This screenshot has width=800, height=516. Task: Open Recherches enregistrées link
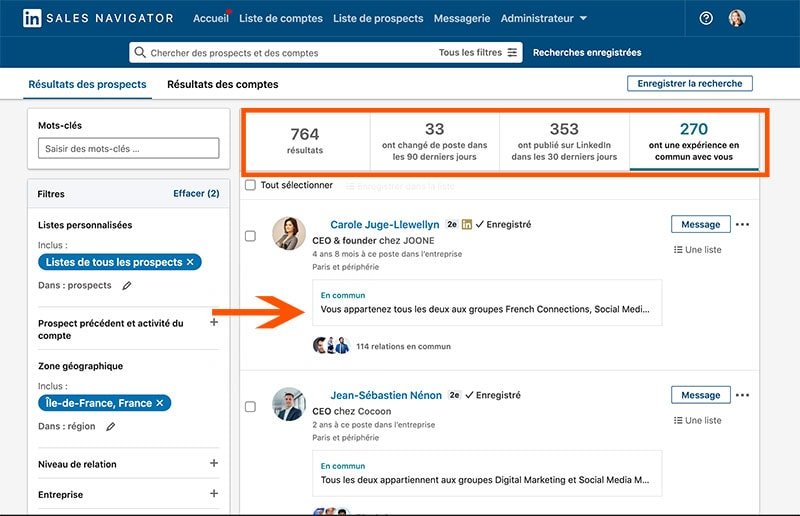(587, 52)
